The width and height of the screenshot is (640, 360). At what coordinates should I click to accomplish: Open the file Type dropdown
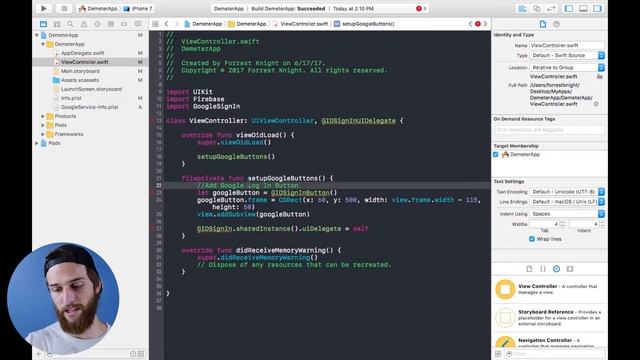coord(567,56)
